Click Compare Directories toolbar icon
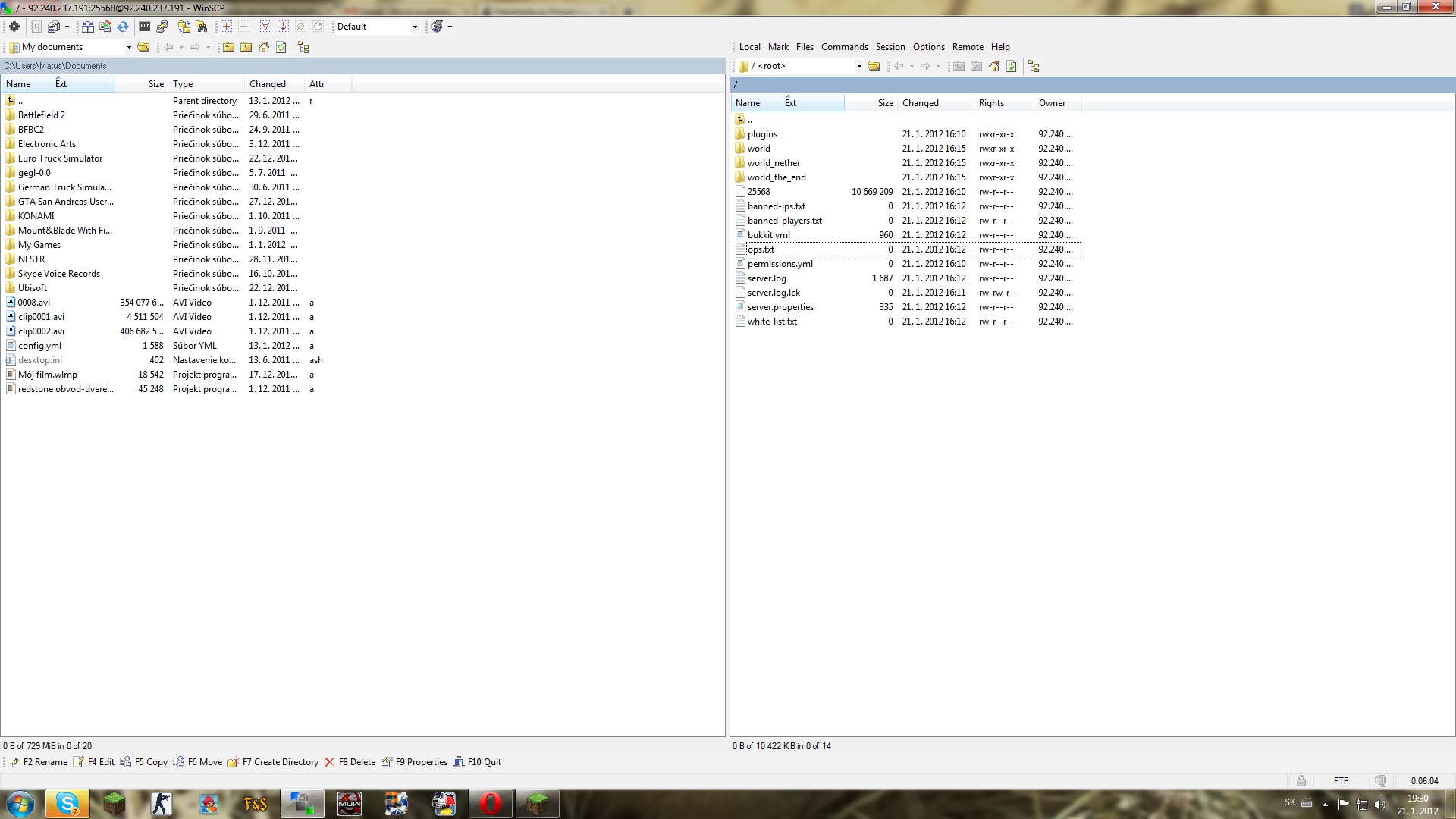 (88, 27)
